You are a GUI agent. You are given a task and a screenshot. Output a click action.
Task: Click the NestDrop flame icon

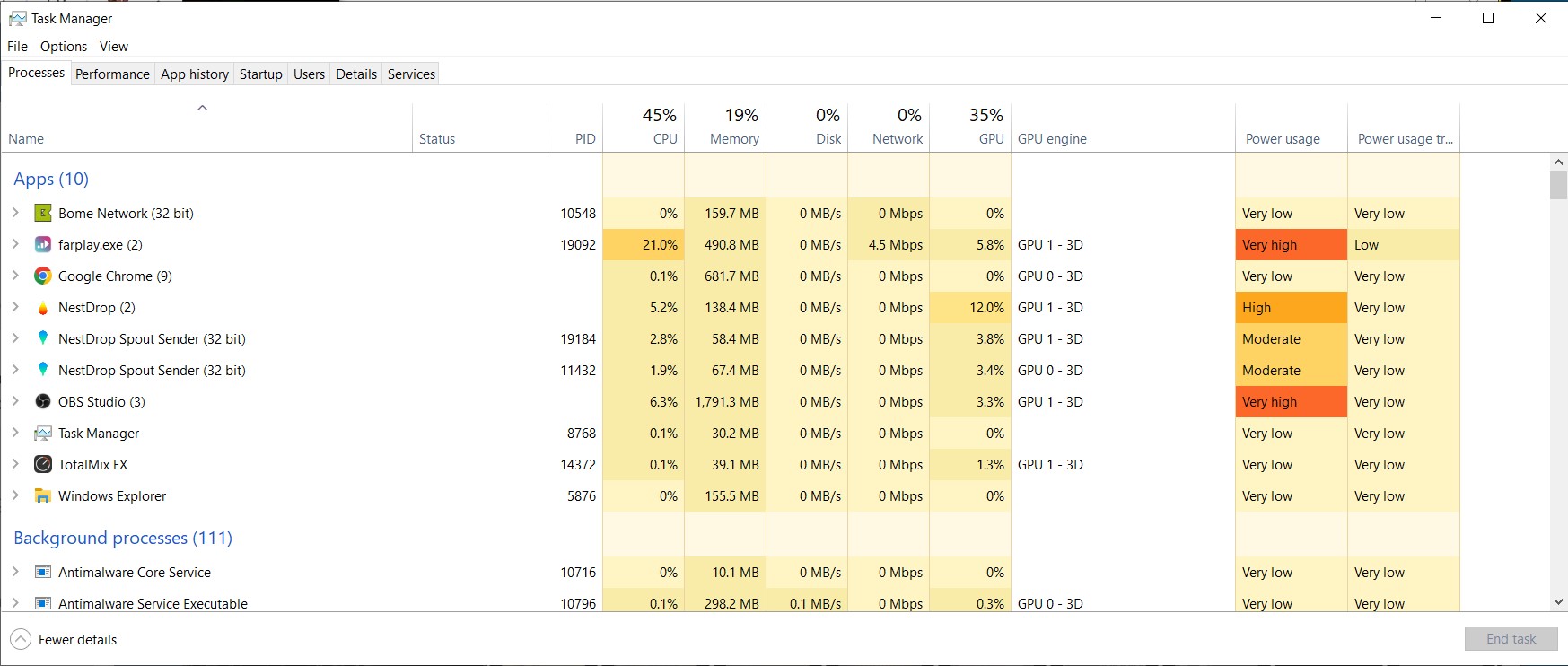coord(42,307)
